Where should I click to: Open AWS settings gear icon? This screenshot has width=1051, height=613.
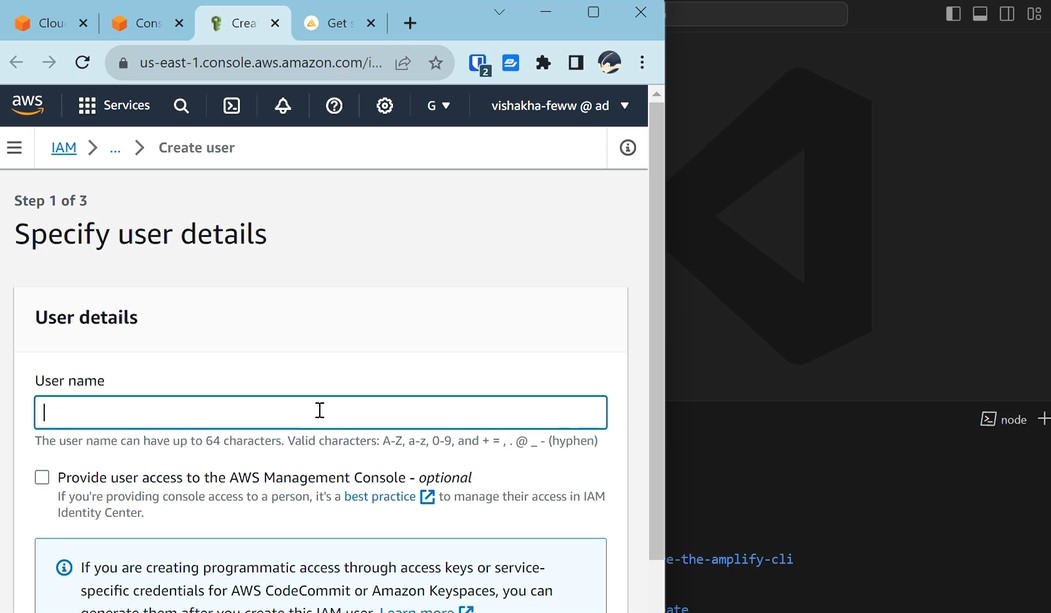click(384, 105)
